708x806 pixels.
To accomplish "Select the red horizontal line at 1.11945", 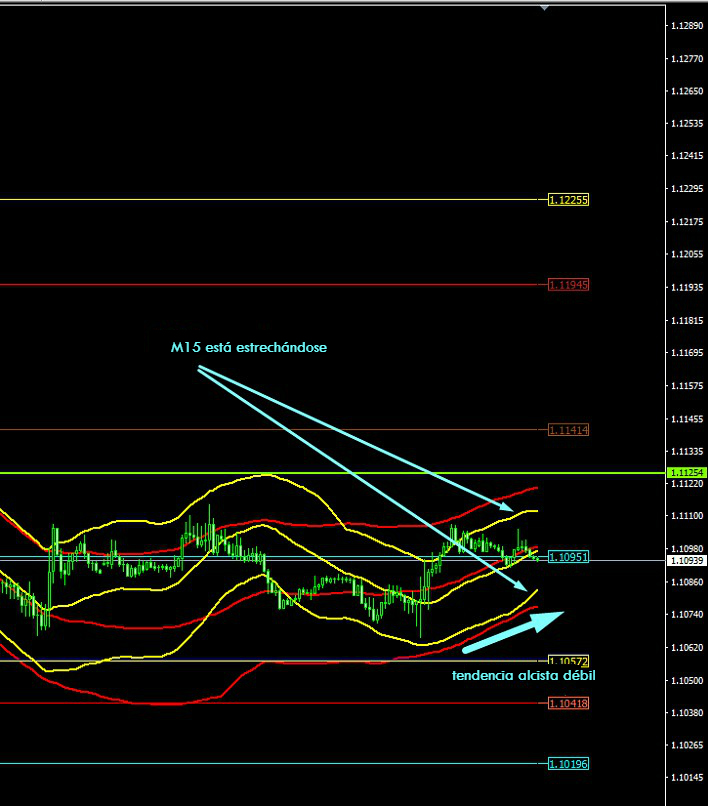I will 270,285.
